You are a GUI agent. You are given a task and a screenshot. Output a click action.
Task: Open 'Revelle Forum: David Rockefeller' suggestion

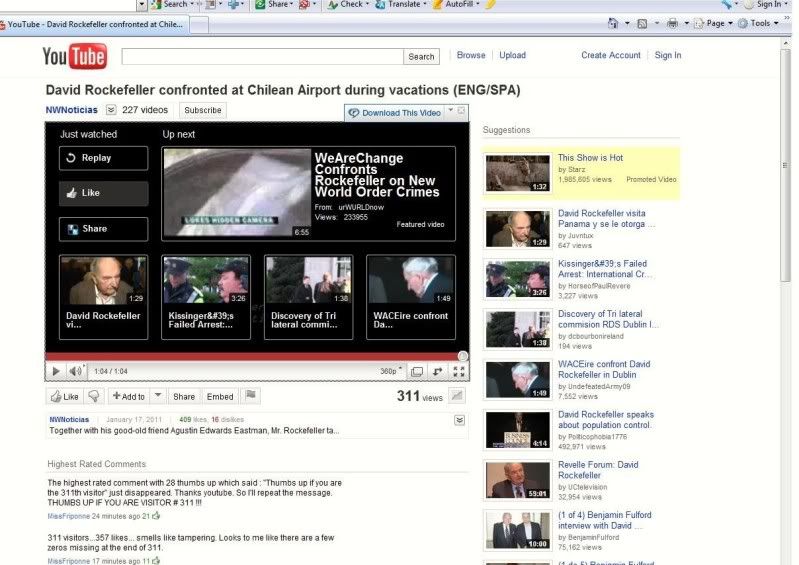coord(598,470)
